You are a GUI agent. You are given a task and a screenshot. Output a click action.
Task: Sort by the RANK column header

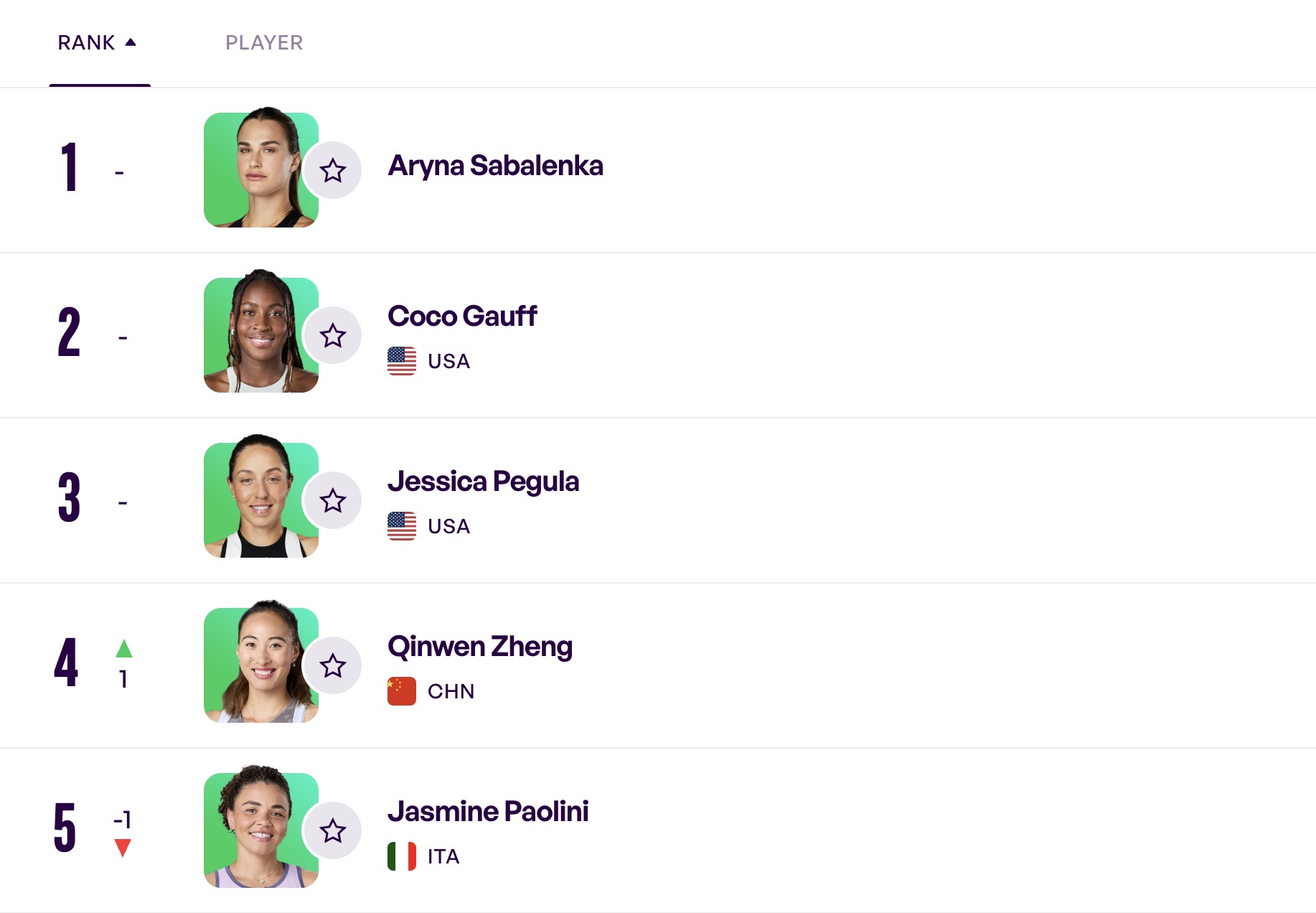(86, 42)
